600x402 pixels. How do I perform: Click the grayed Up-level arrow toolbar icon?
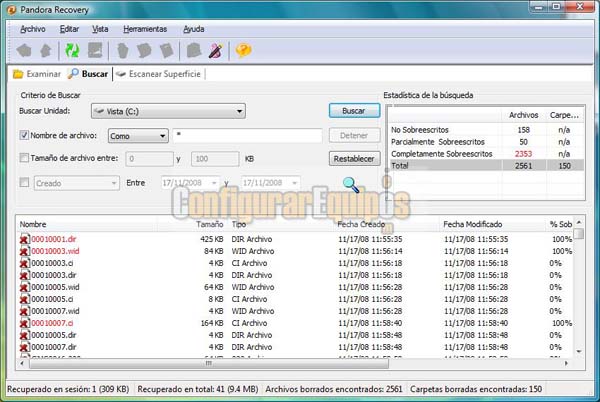click(46, 50)
